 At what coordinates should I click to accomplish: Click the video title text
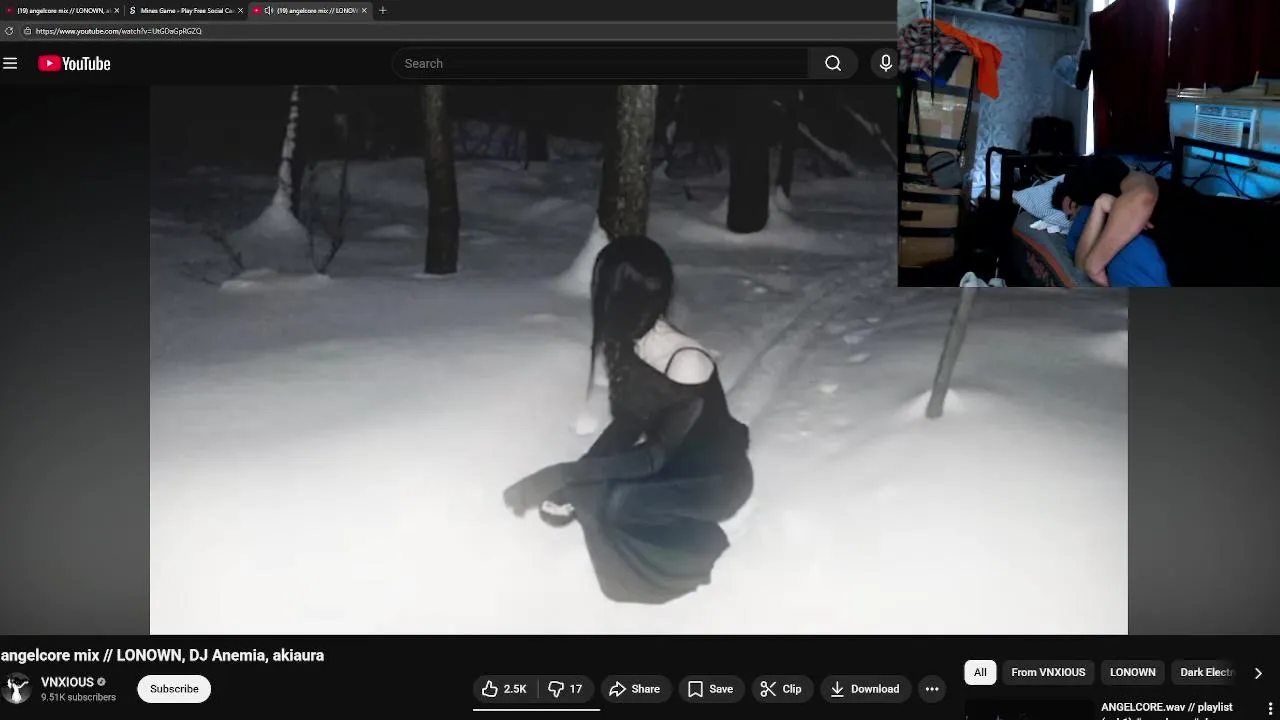click(x=162, y=655)
